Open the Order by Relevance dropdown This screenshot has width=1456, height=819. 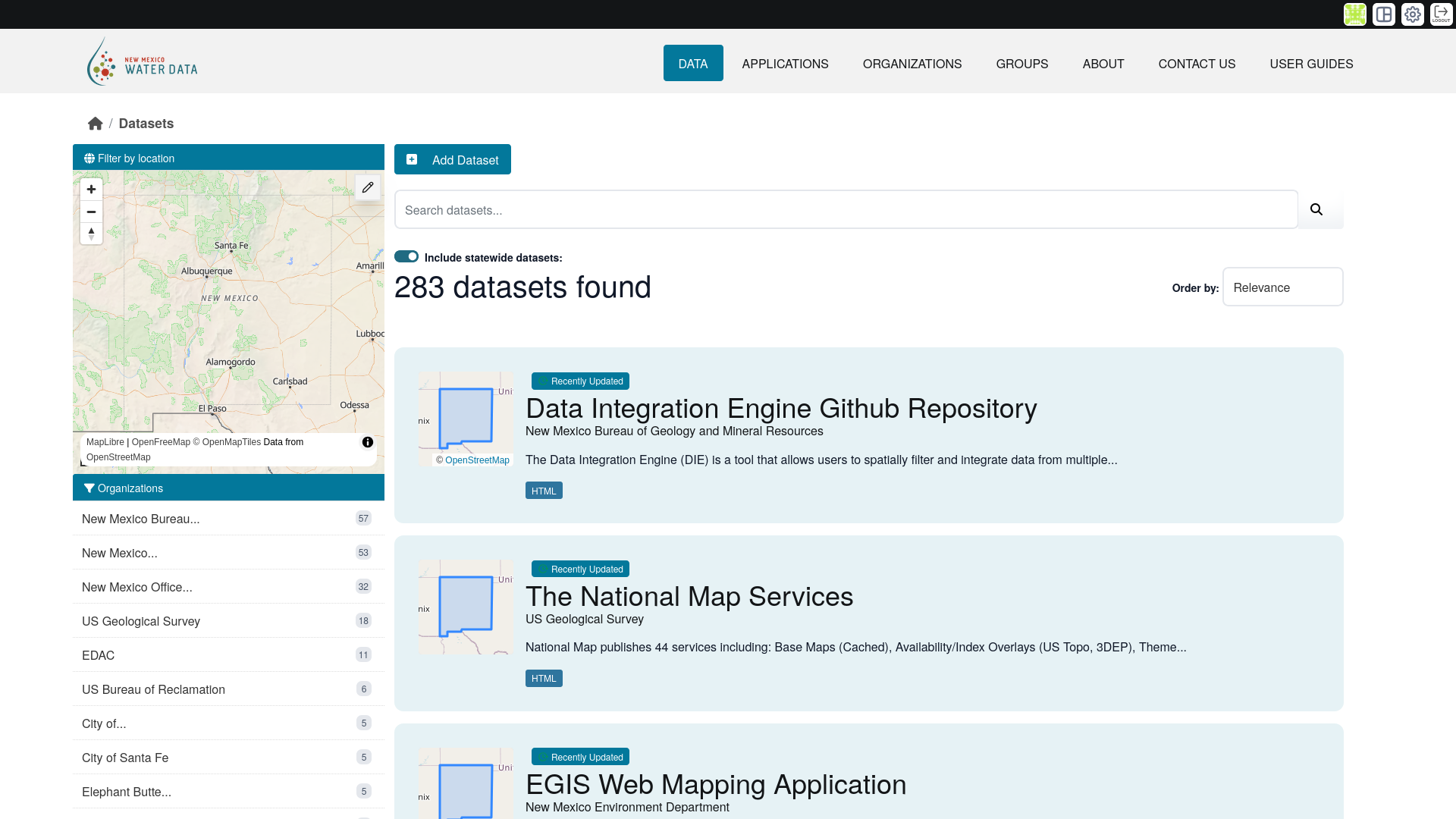1282,287
